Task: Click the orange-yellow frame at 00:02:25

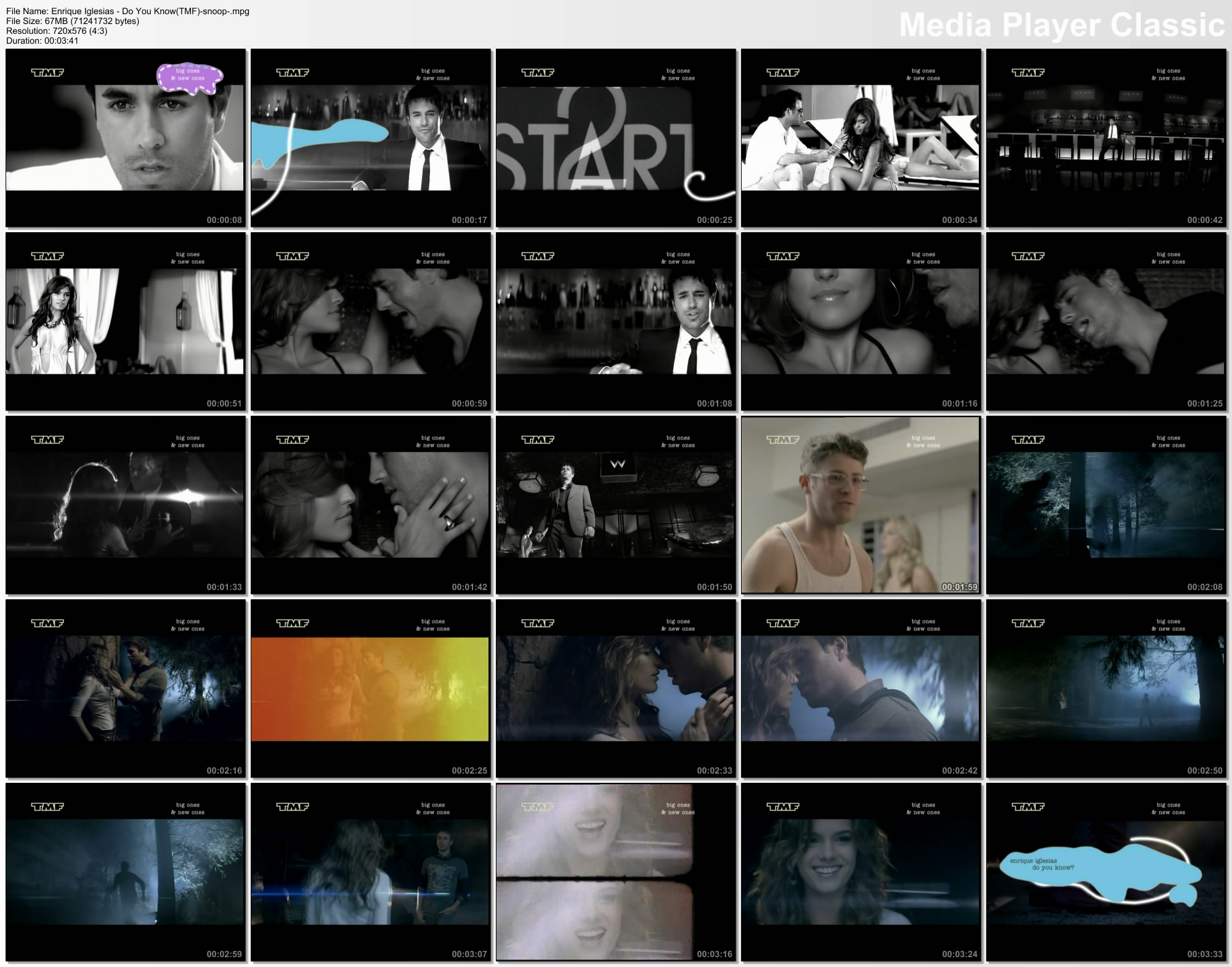Action: 370,688
